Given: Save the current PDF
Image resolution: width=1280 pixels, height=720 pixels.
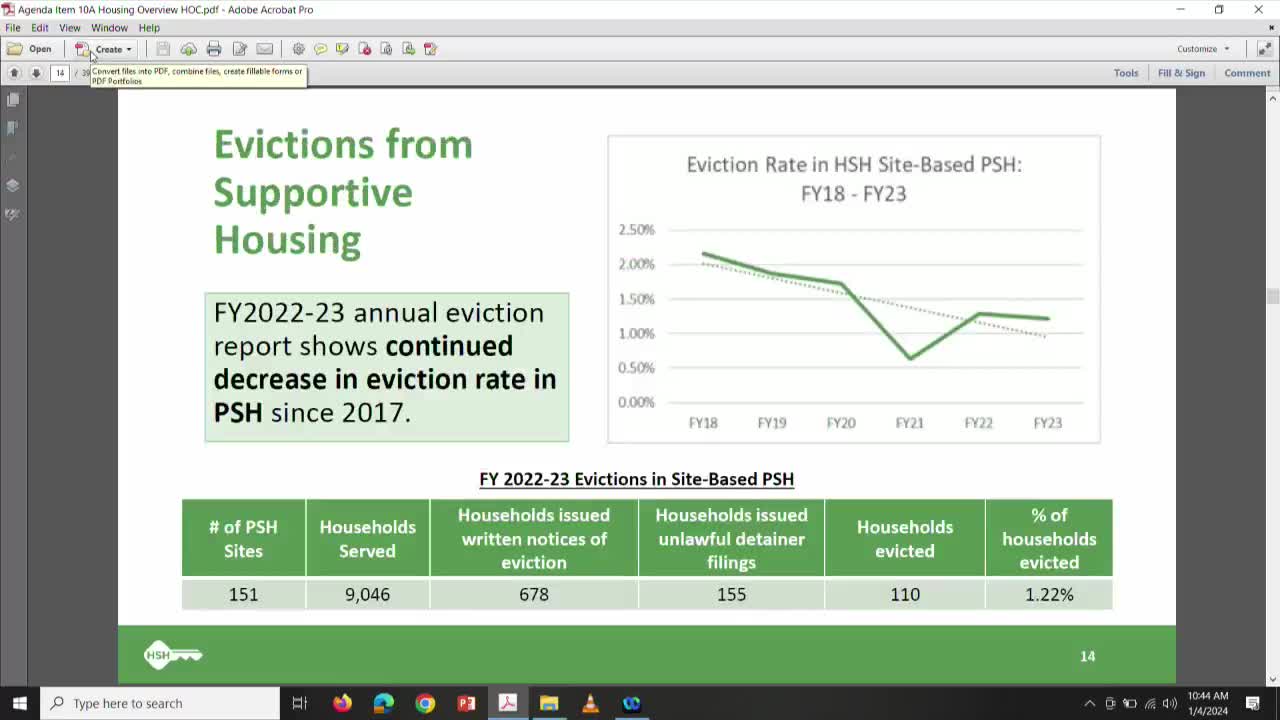Looking at the screenshot, I should click(x=162, y=48).
